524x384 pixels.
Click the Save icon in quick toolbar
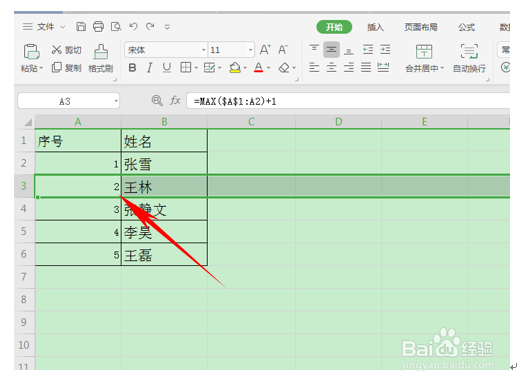[81, 26]
